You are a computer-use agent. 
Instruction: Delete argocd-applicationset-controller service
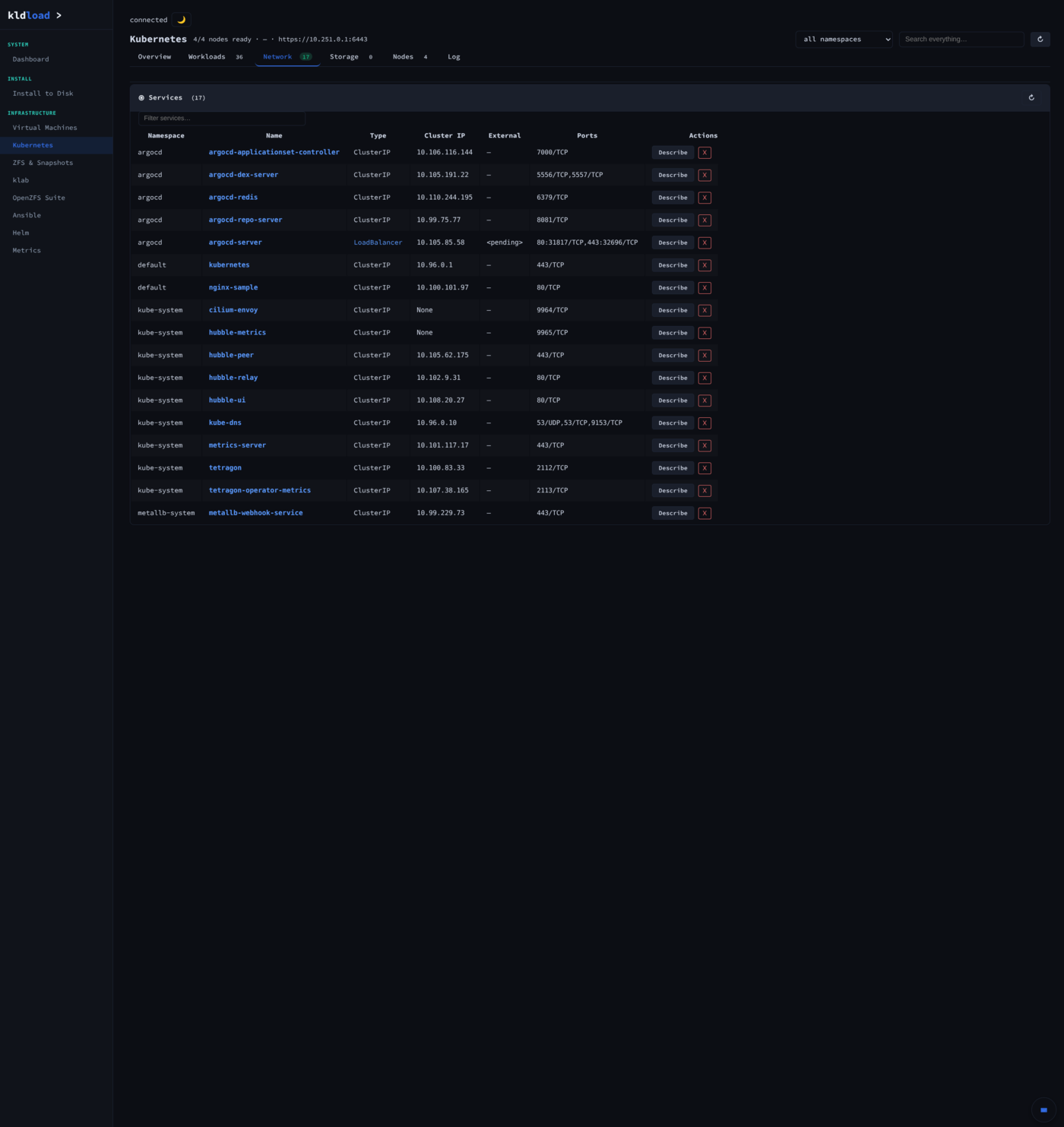click(705, 153)
